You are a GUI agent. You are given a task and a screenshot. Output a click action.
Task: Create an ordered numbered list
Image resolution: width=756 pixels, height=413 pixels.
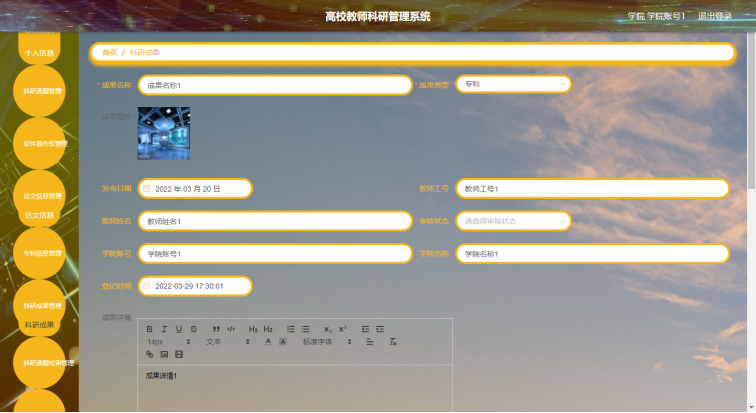pos(291,329)
